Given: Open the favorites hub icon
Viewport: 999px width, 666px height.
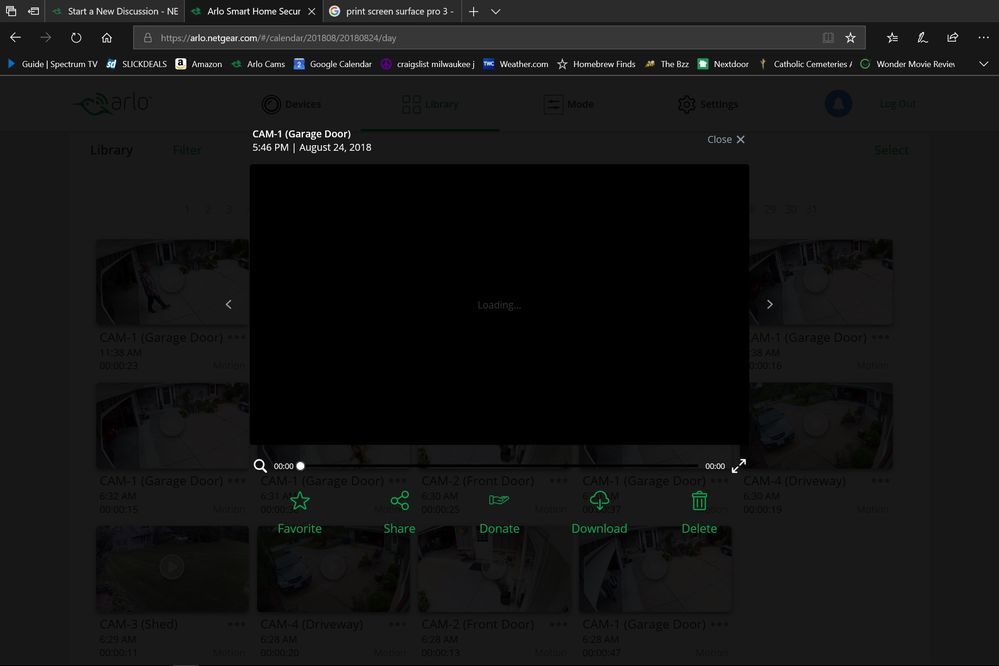Looking at the screenshot, I should point(892,38).
